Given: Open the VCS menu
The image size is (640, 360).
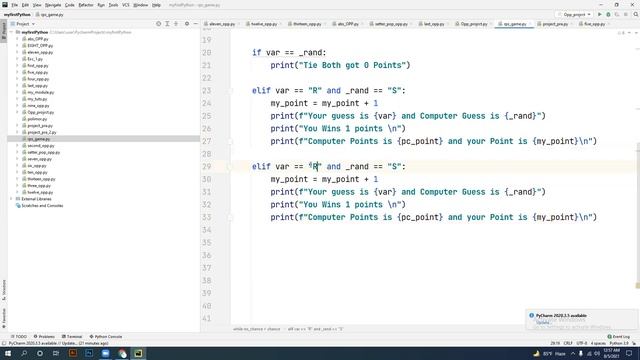Looking at the screenshot, I should coord(126,5).
